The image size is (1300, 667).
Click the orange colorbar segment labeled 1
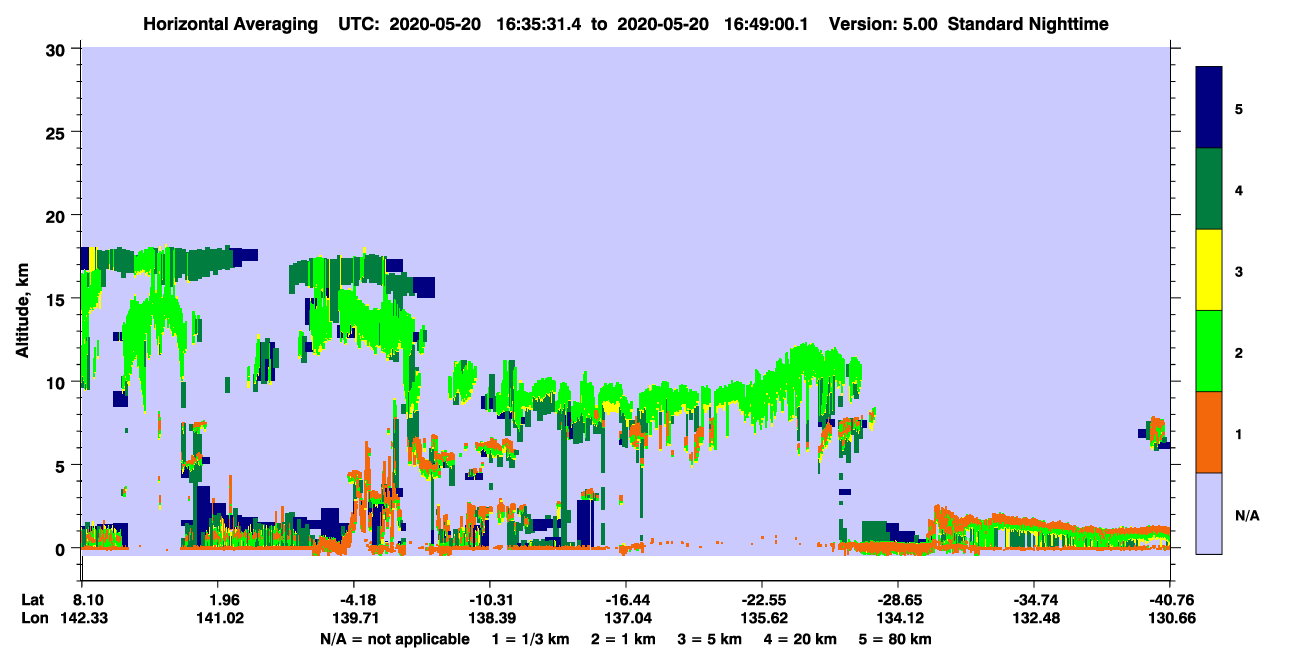pyautogui.click(x=1209, y=432)
